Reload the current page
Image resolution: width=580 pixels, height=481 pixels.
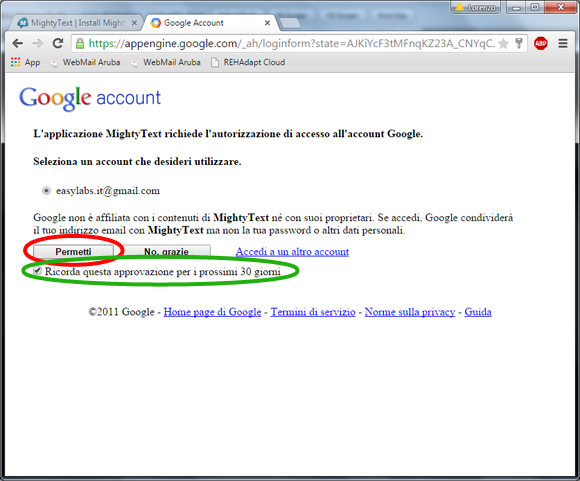58,43
